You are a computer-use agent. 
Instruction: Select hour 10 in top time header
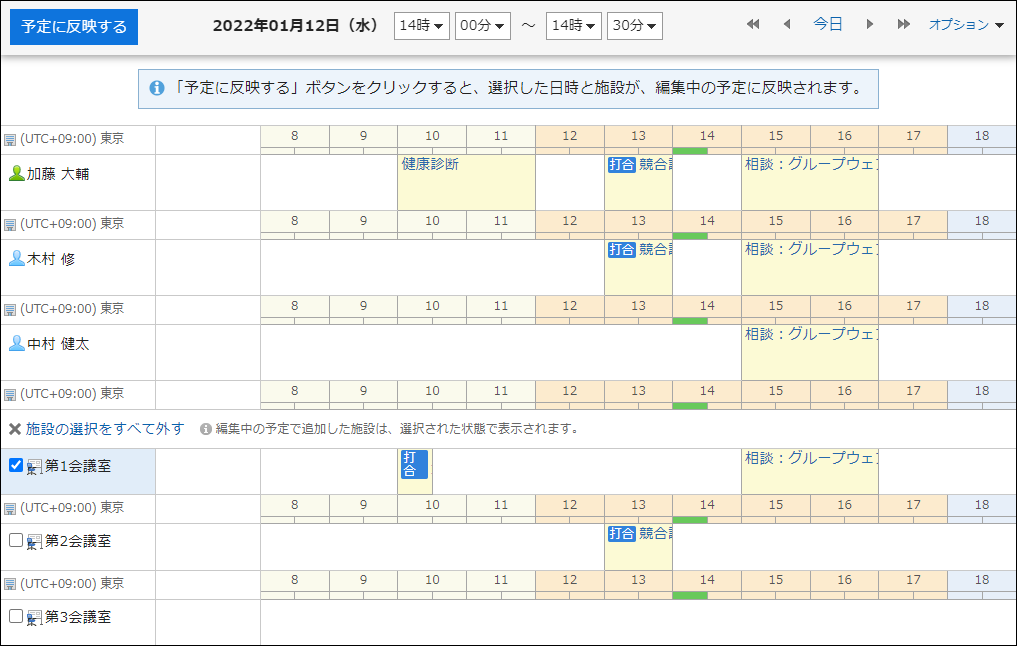(432, 136)
